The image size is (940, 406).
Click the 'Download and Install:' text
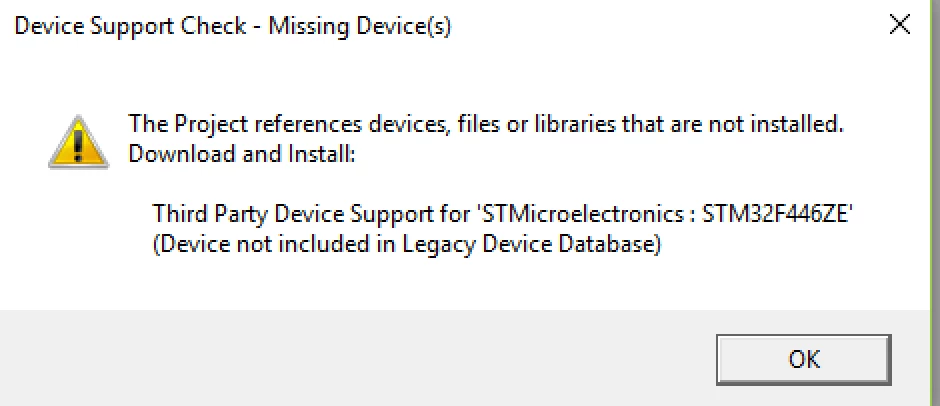[x=242, y=154]
